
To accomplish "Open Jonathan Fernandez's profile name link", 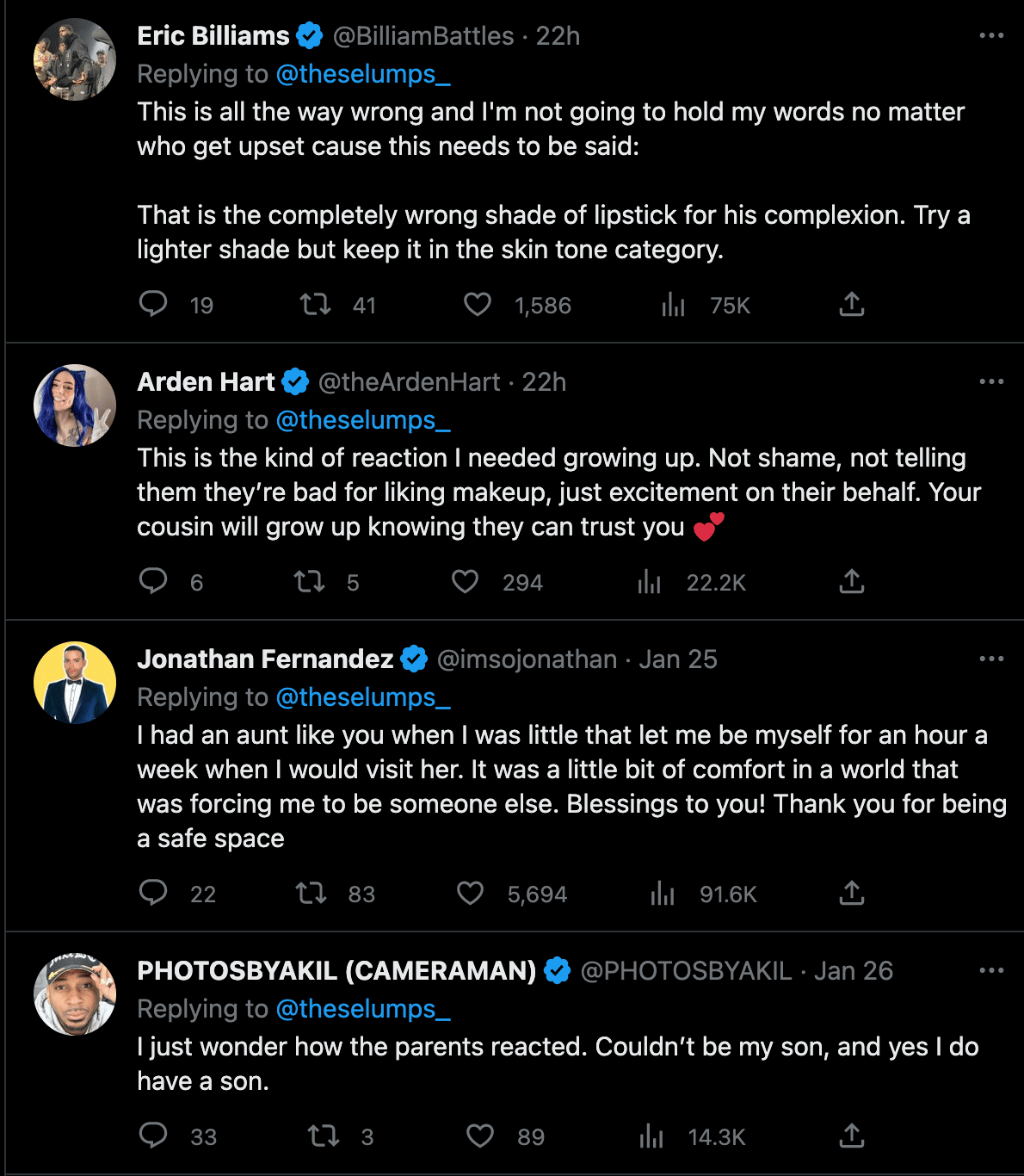I will pos(265,659).
